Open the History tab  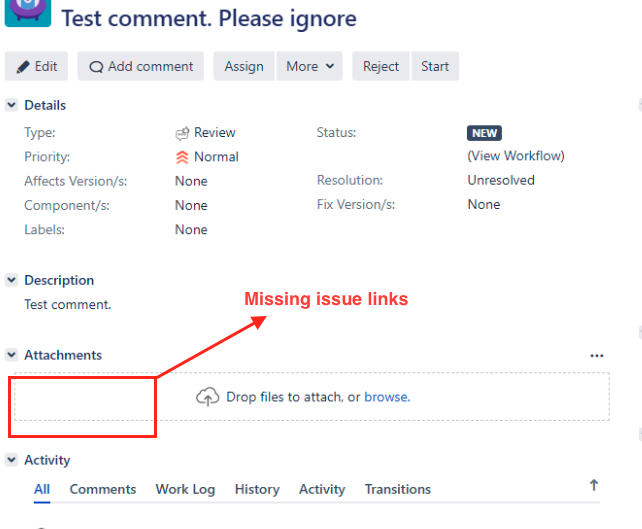pos(257,489)
